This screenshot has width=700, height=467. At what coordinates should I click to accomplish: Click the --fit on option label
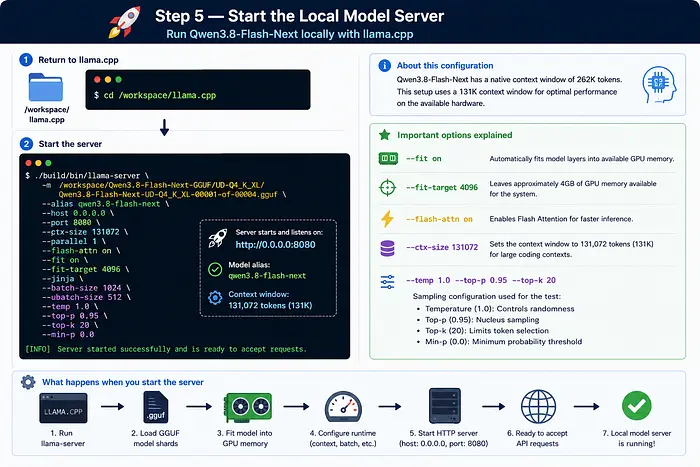click(x=423, y=158)
